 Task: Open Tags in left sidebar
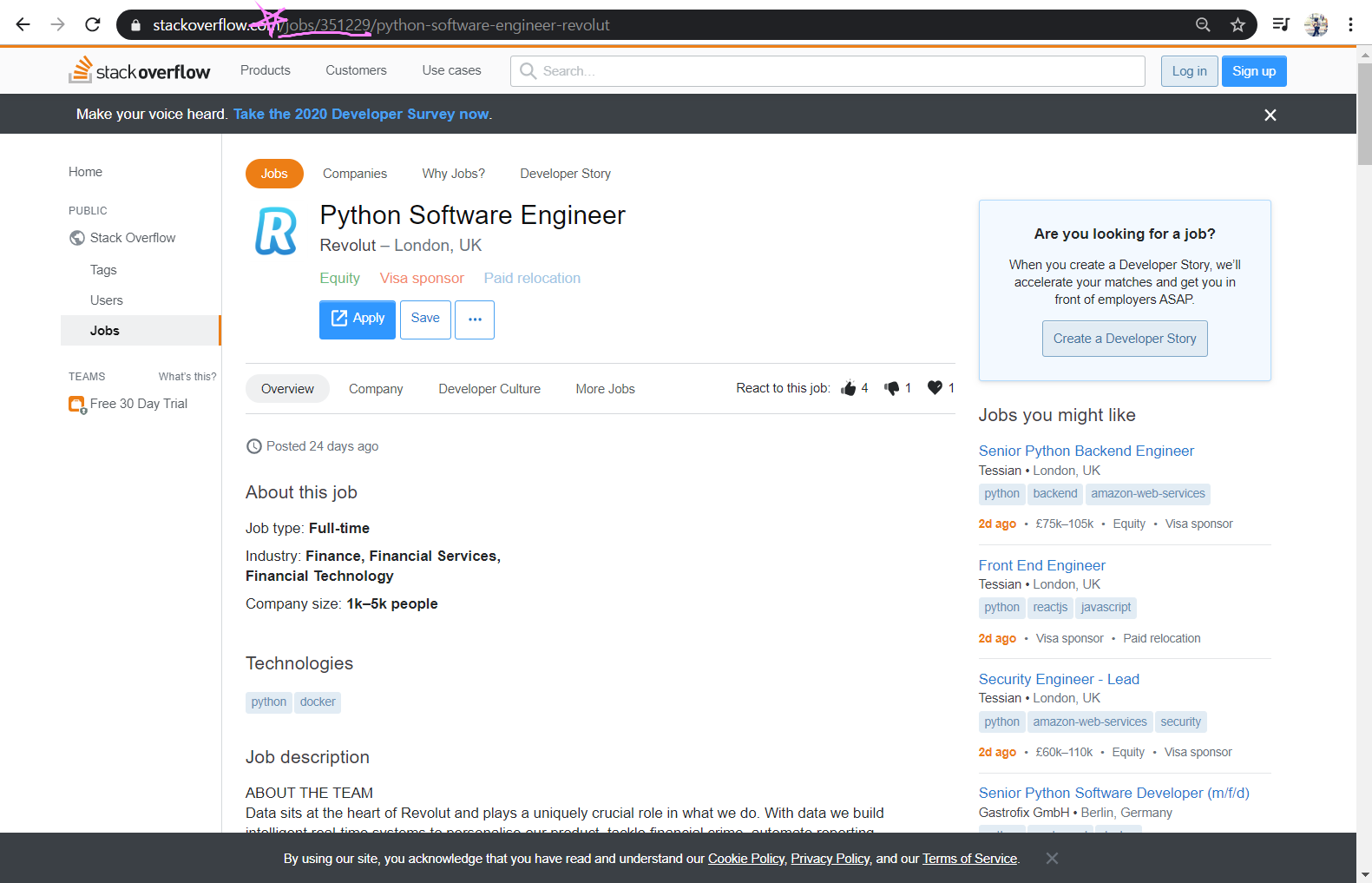(103, 270)
